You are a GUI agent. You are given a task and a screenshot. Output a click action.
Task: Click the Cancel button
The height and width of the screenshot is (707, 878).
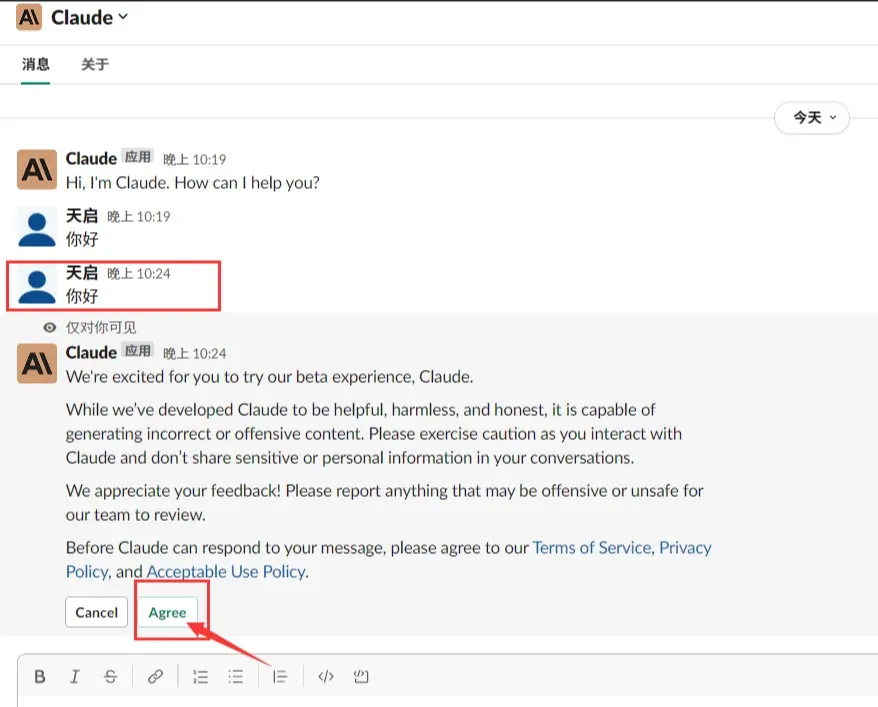[x=96, y=612]
